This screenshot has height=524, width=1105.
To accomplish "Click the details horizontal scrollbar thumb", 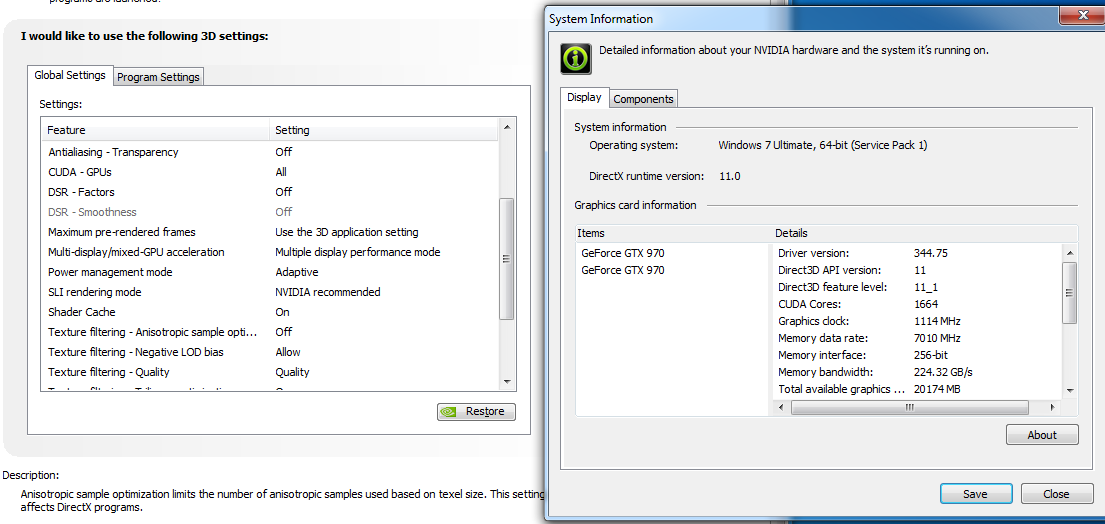I will tap(910, 407).
